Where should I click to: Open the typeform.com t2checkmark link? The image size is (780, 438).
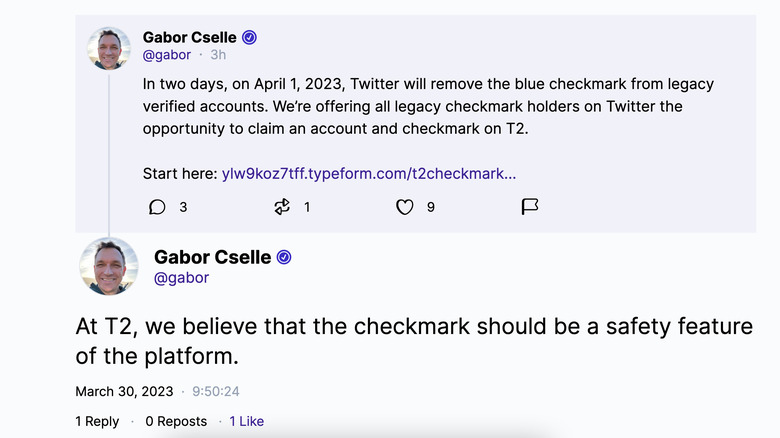point(369,173)
